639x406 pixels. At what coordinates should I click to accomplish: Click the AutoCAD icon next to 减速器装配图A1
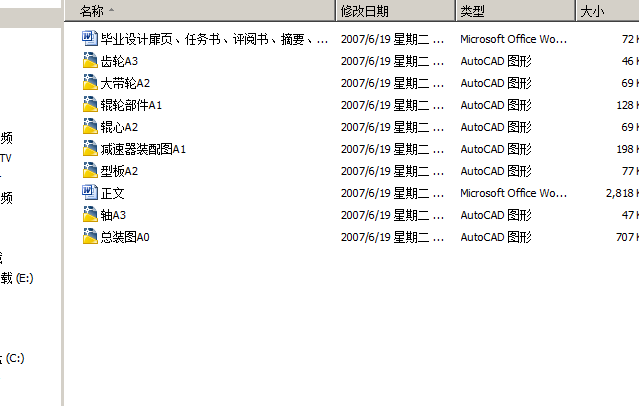point(90,148)
